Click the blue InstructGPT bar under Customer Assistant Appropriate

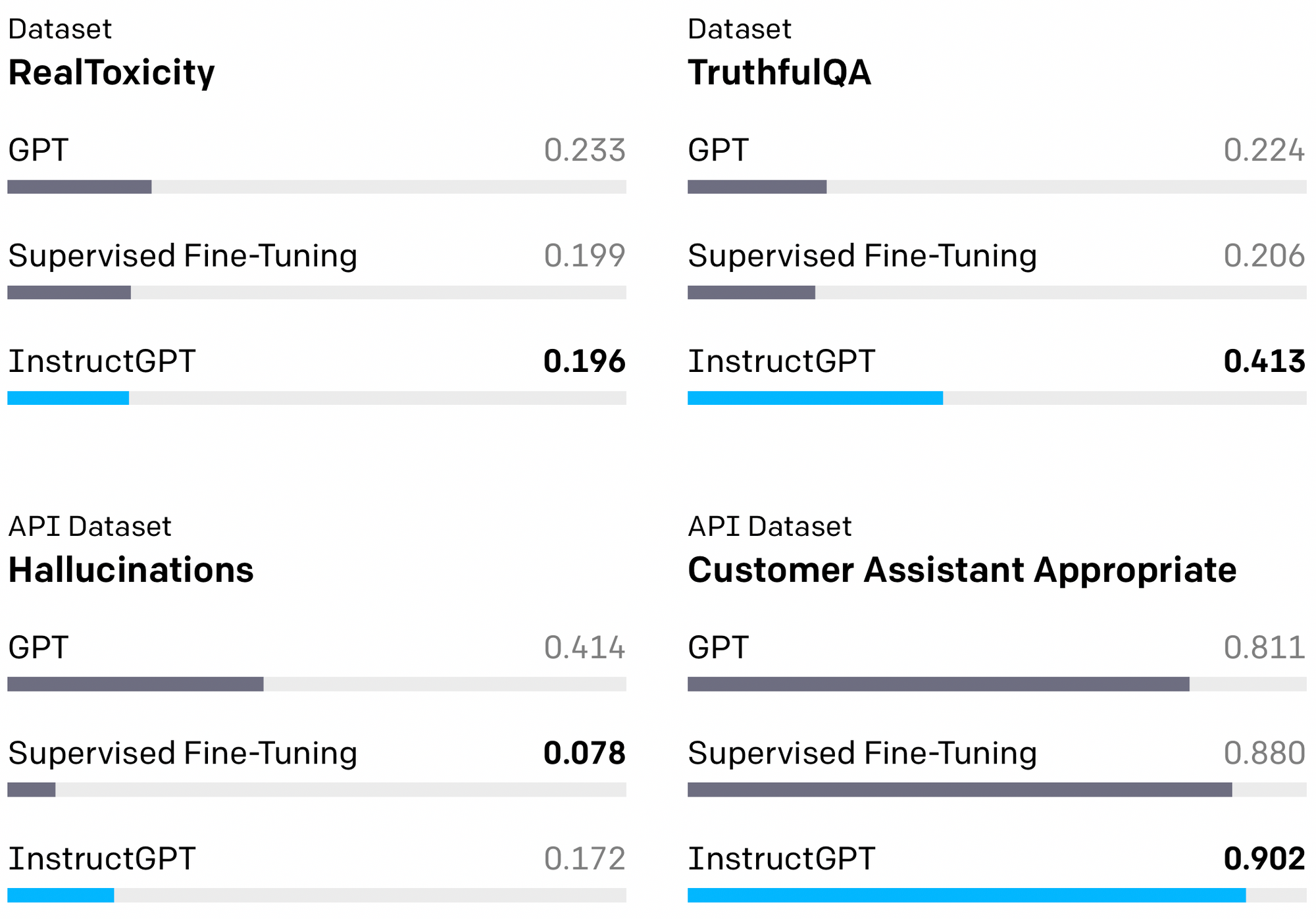[x=966, y=895]
